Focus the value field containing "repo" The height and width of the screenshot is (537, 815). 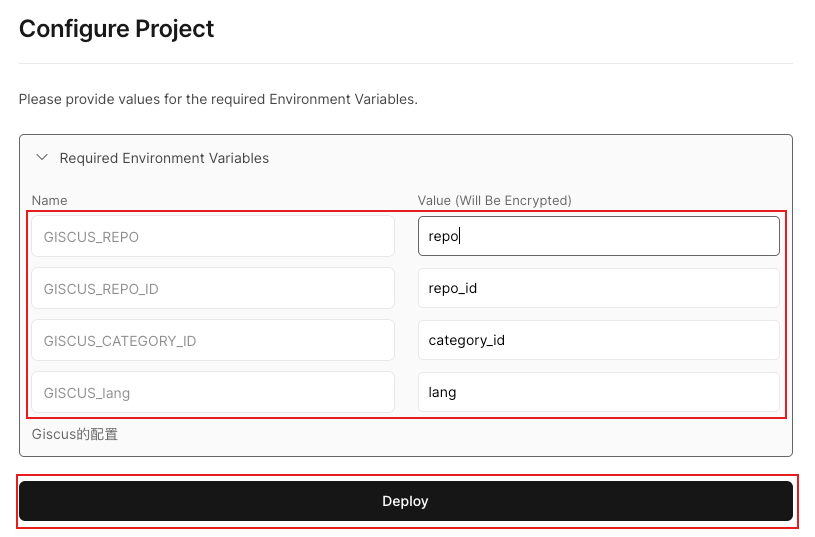pyautogui.click(x=598, y=237)
